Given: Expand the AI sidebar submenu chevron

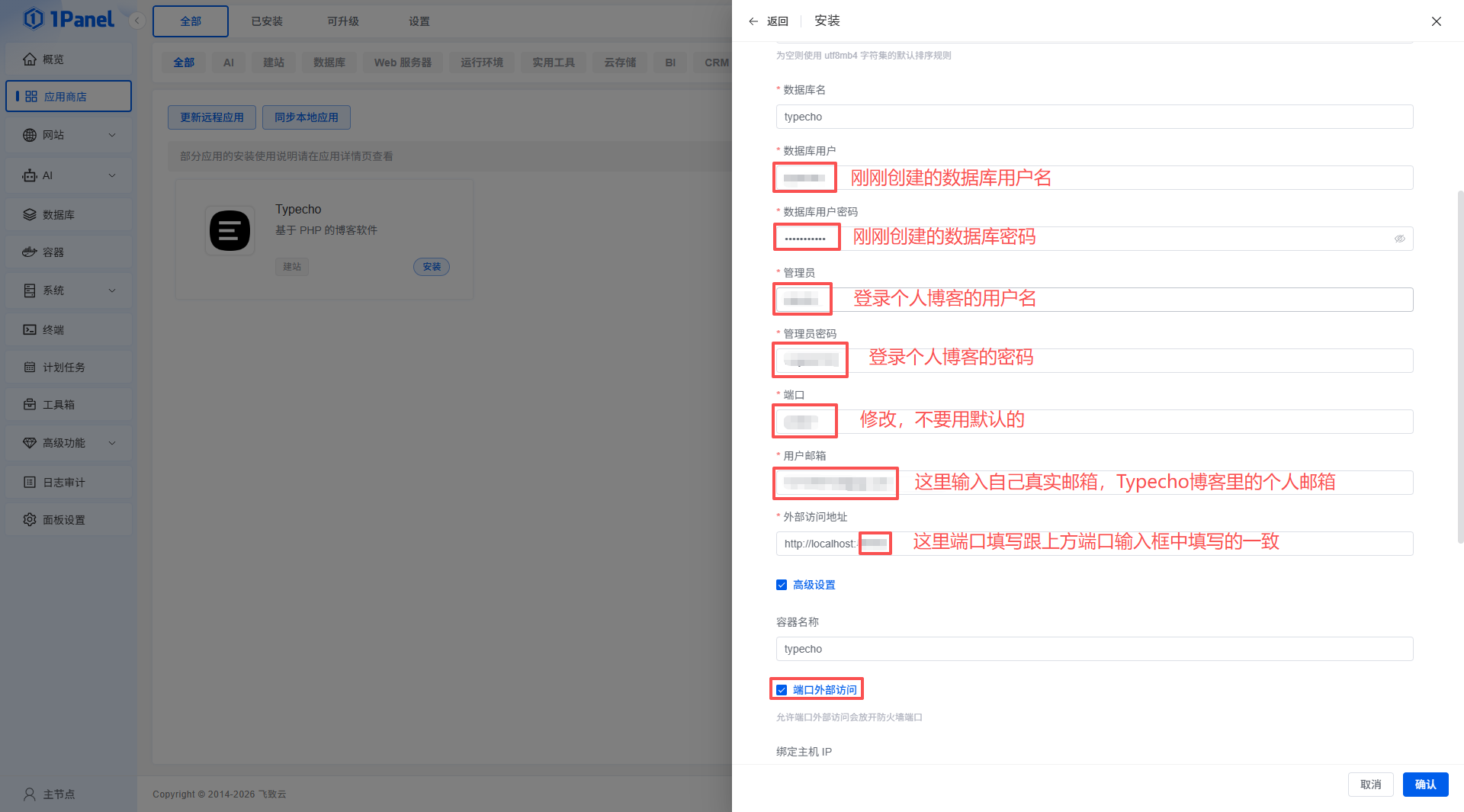Looking at the screenshot, I should point(112,175).
